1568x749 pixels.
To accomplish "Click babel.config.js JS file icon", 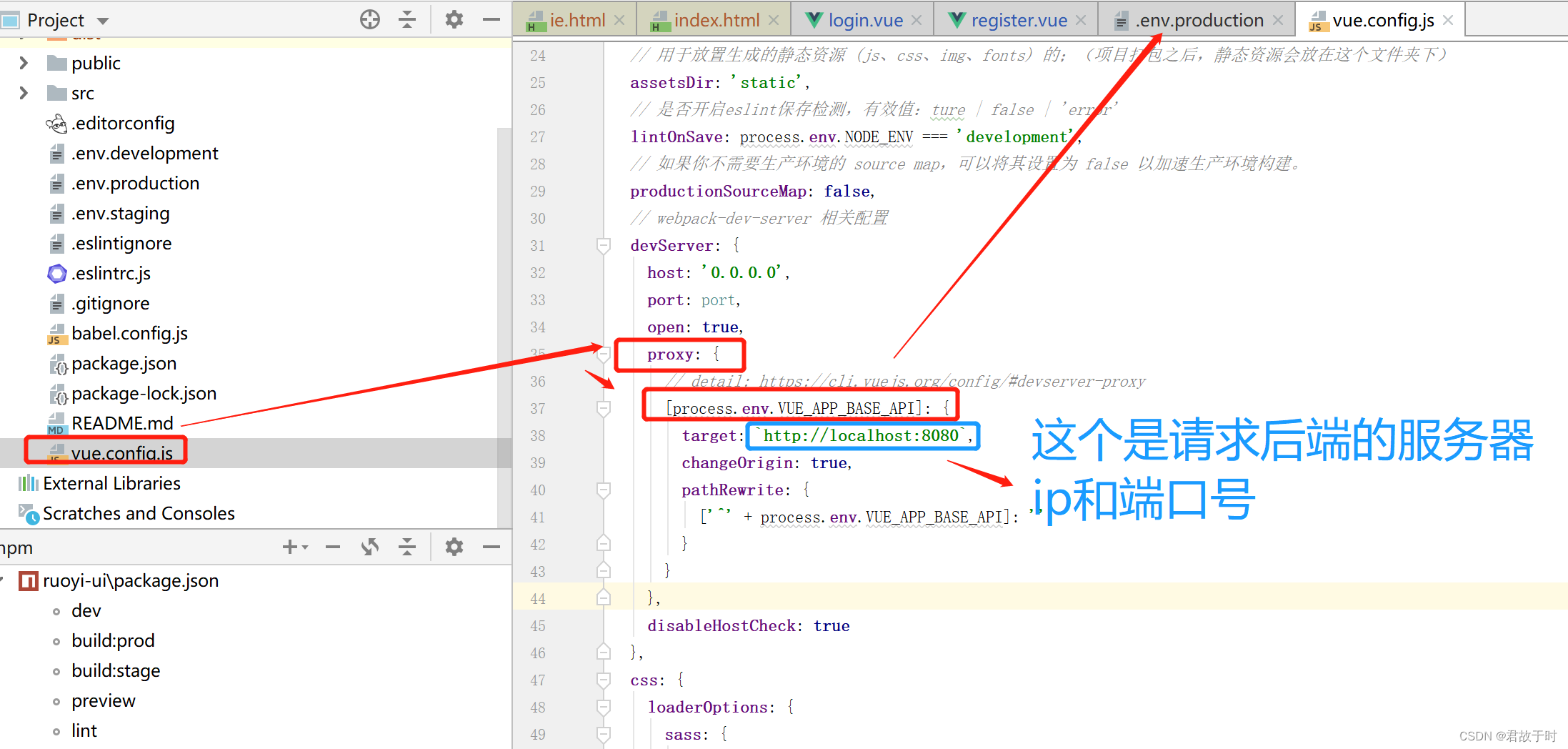I will point(56,334).
